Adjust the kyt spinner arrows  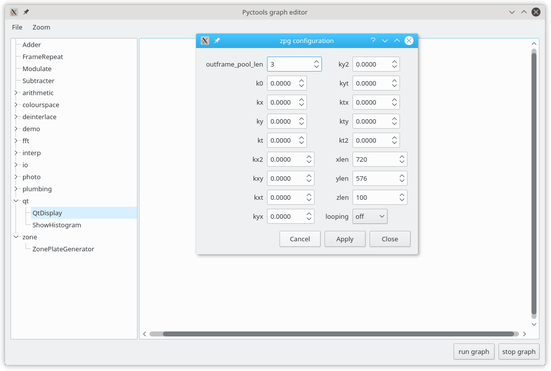[394, 83]
